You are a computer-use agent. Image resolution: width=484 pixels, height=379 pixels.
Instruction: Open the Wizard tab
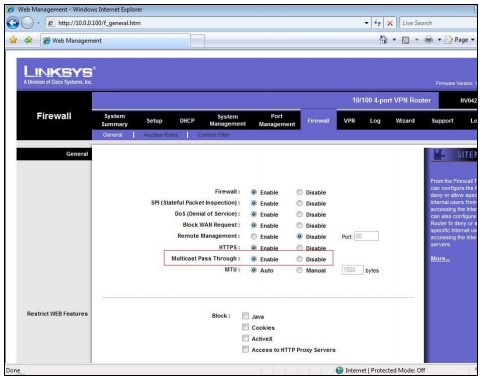(405, 121)
